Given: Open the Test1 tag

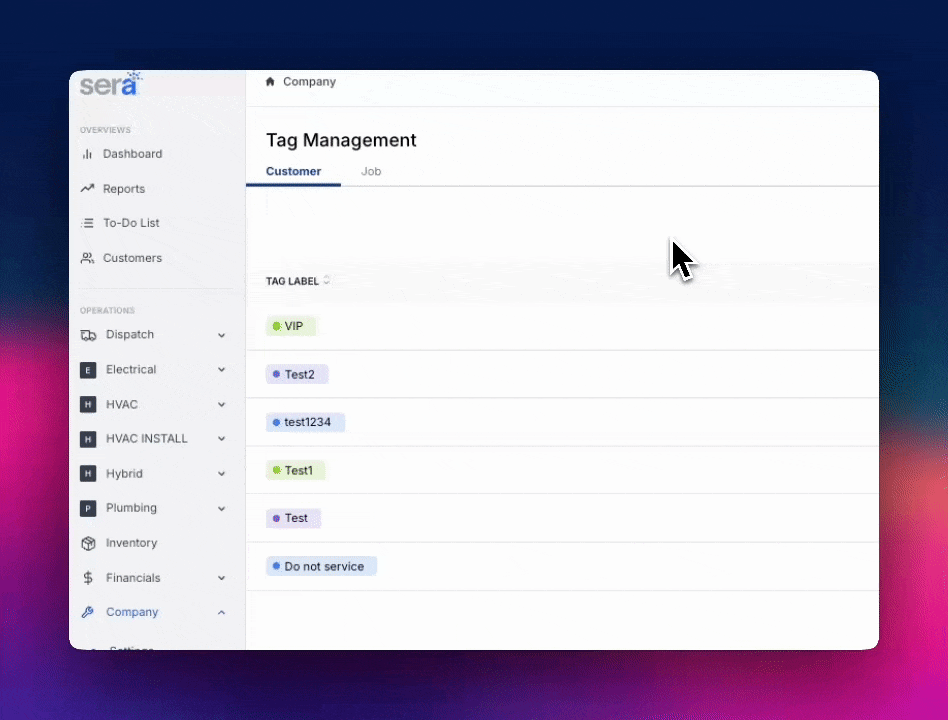Looking at the screenshot, I should pos(296,470).
